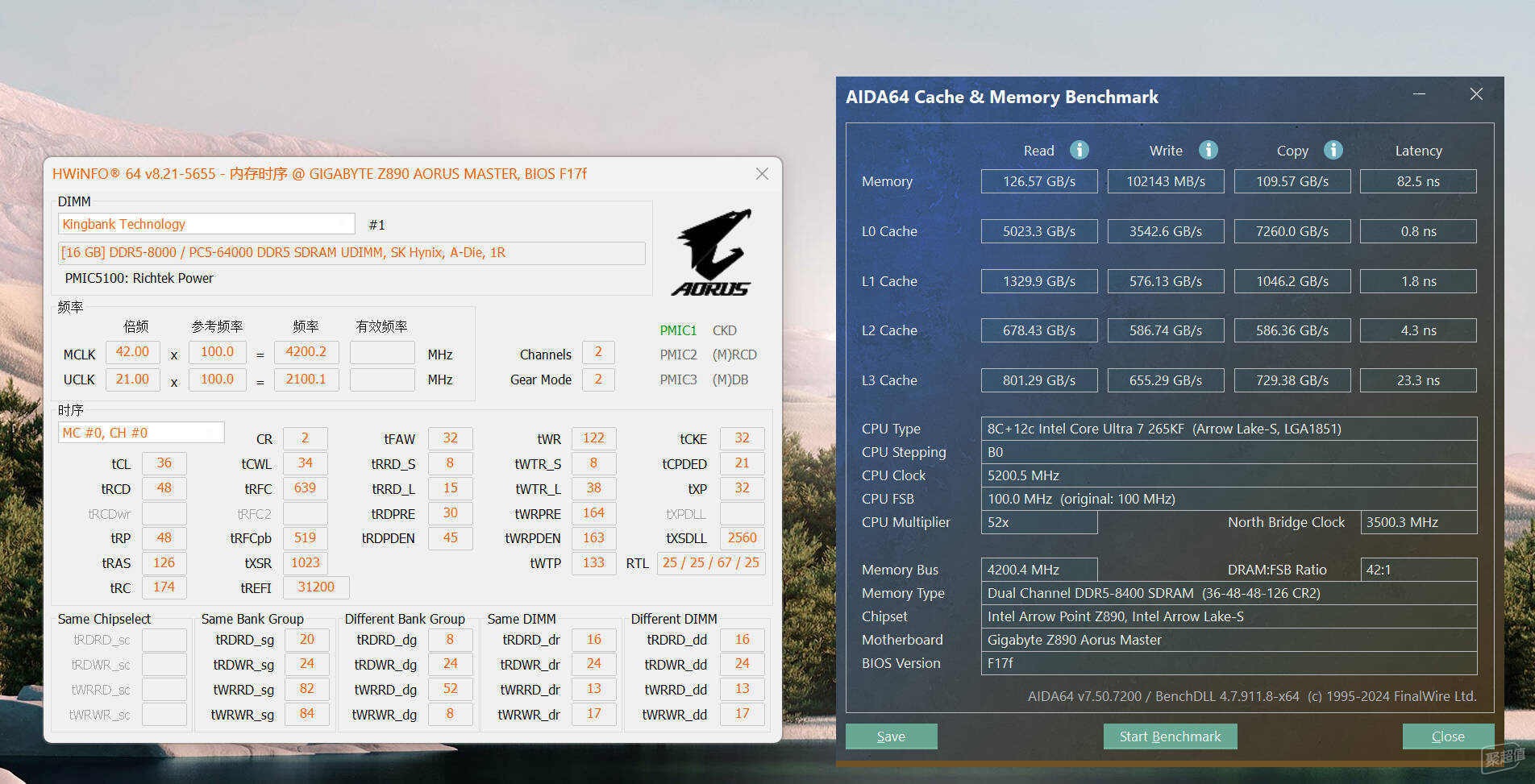
Task: Click the tRC value 174
Action: point(164,587)
